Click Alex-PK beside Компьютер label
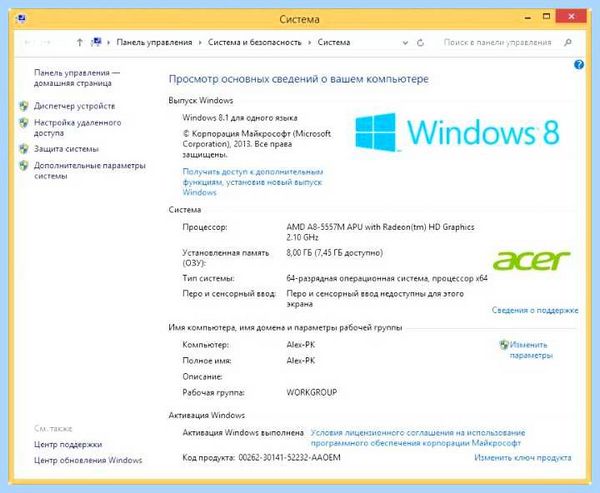The width and height of the screenshot is (600, 493). click(301, 345)
